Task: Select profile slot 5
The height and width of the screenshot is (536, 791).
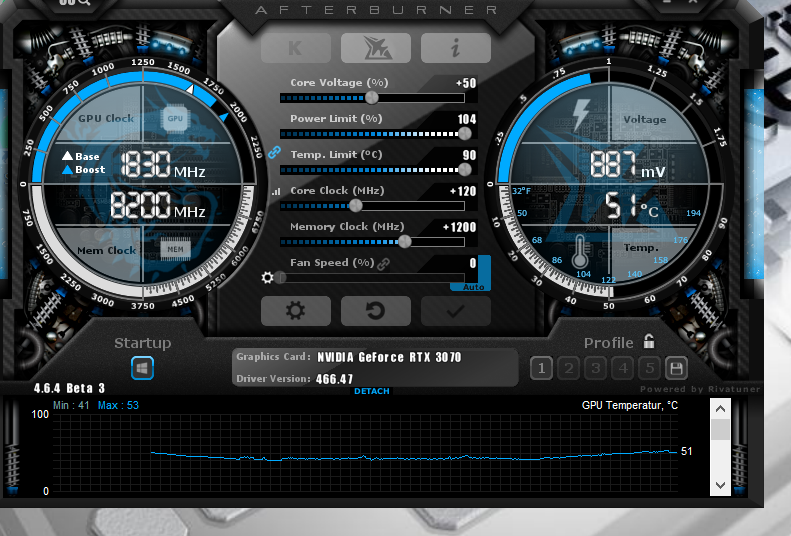Action: pyautogui.click(x=650, y=369)
